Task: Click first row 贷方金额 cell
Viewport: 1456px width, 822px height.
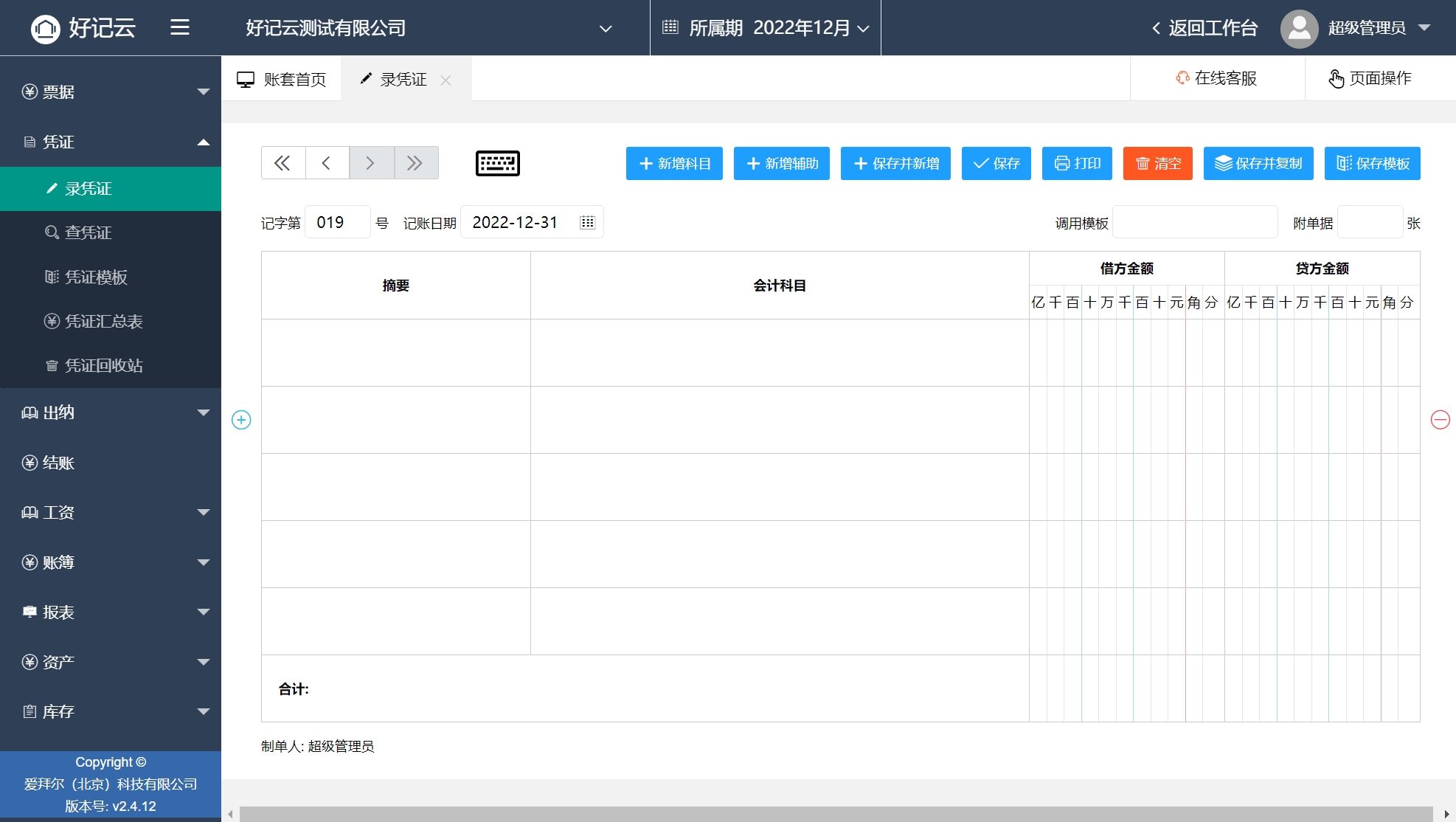Action: click(1322, 353)
